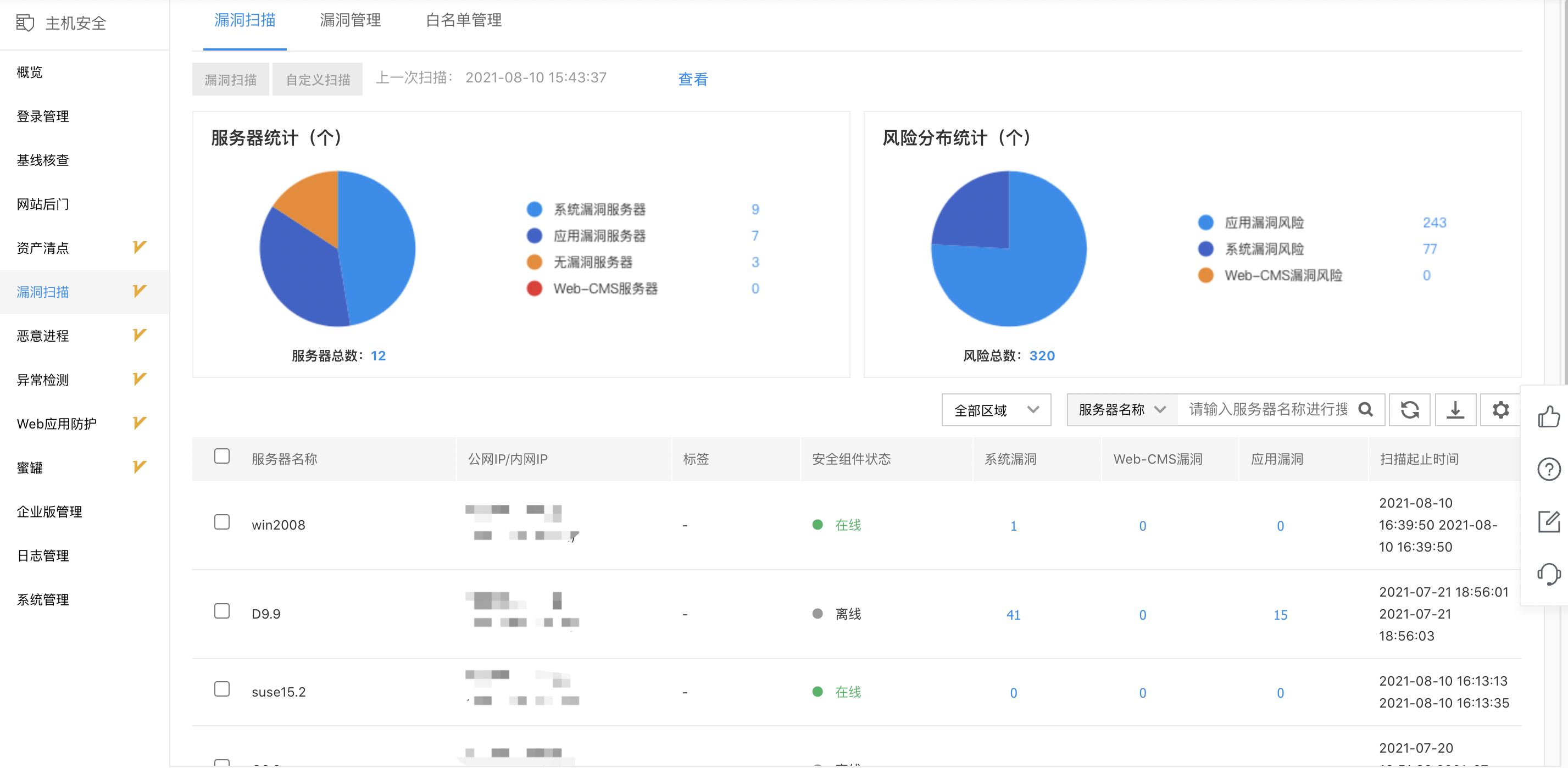Click the V badge next to 资产清点
This screenshot has height=768, width=1568.
point(140,247)
